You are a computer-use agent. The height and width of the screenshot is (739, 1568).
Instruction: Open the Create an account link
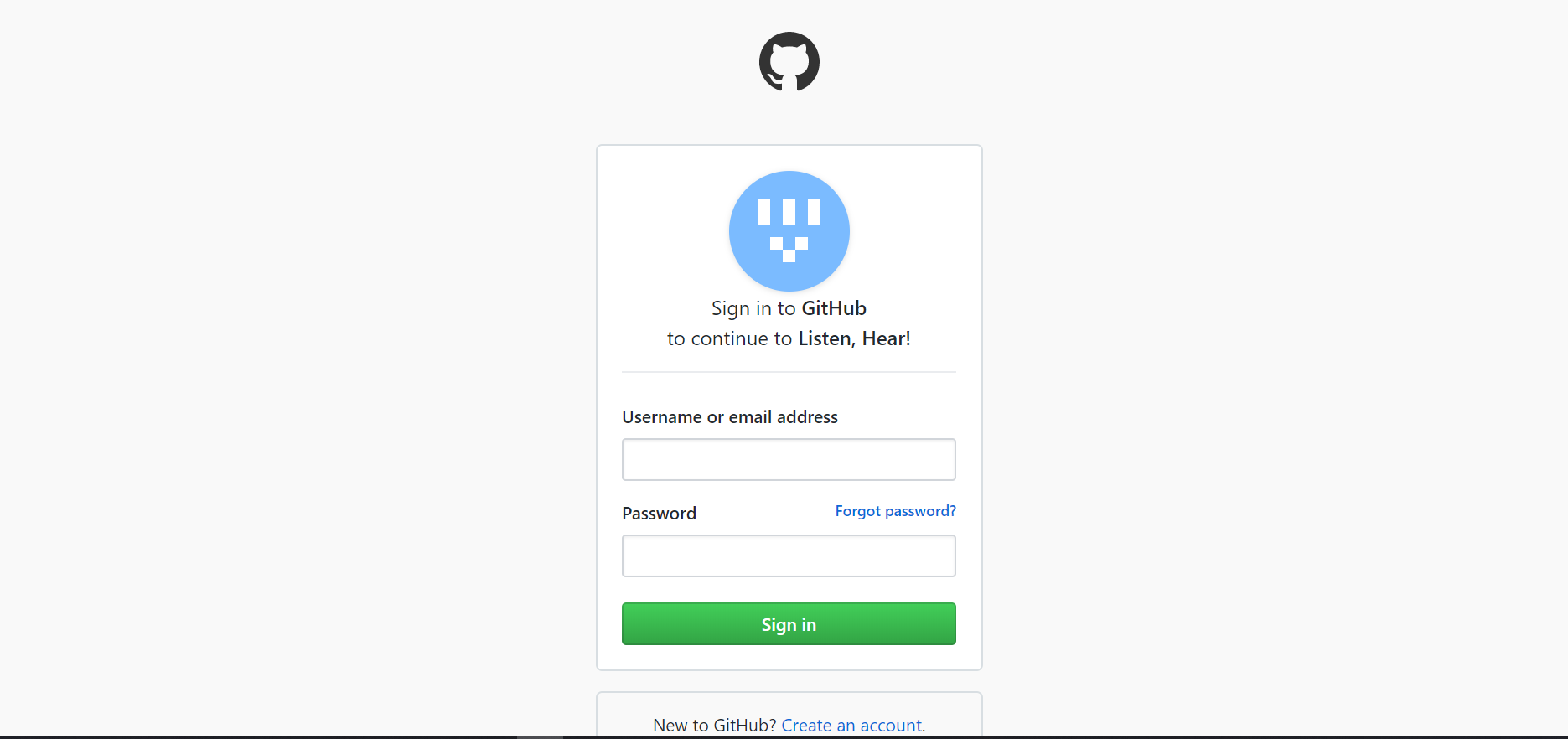853,726
